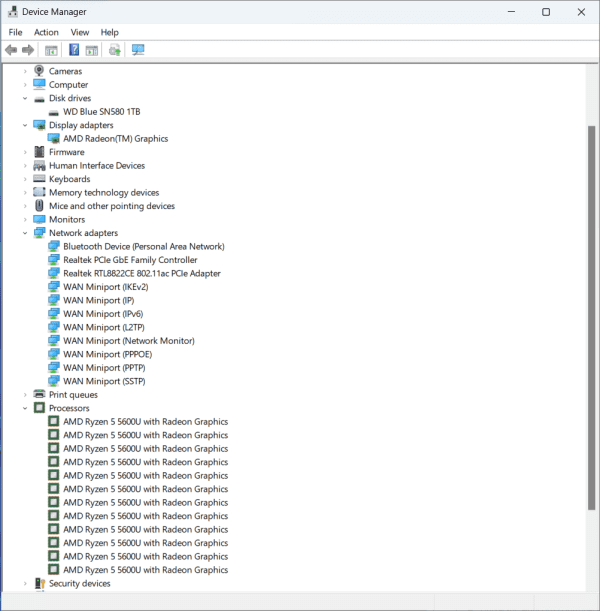The image size is (600, 611).
Task: Expand the Keyboards category
Action: click(25, 179)
